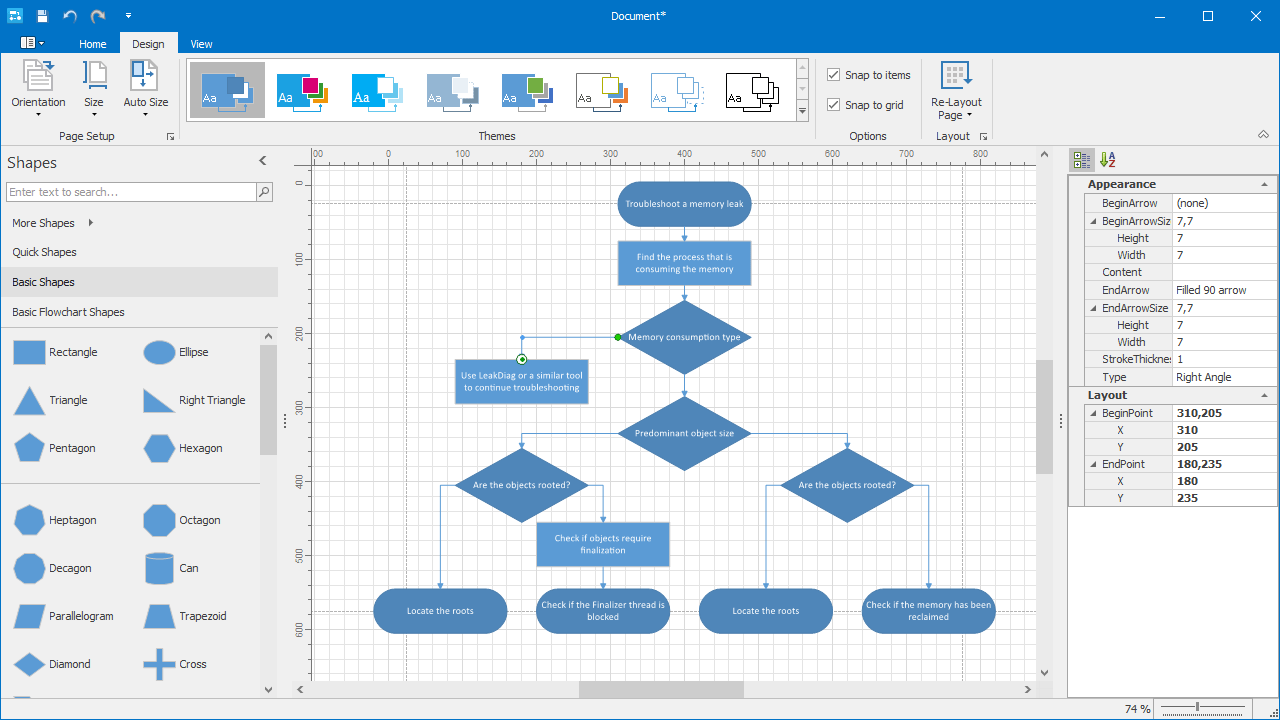Collapse the BeginPoint property node

[1093, 413]
